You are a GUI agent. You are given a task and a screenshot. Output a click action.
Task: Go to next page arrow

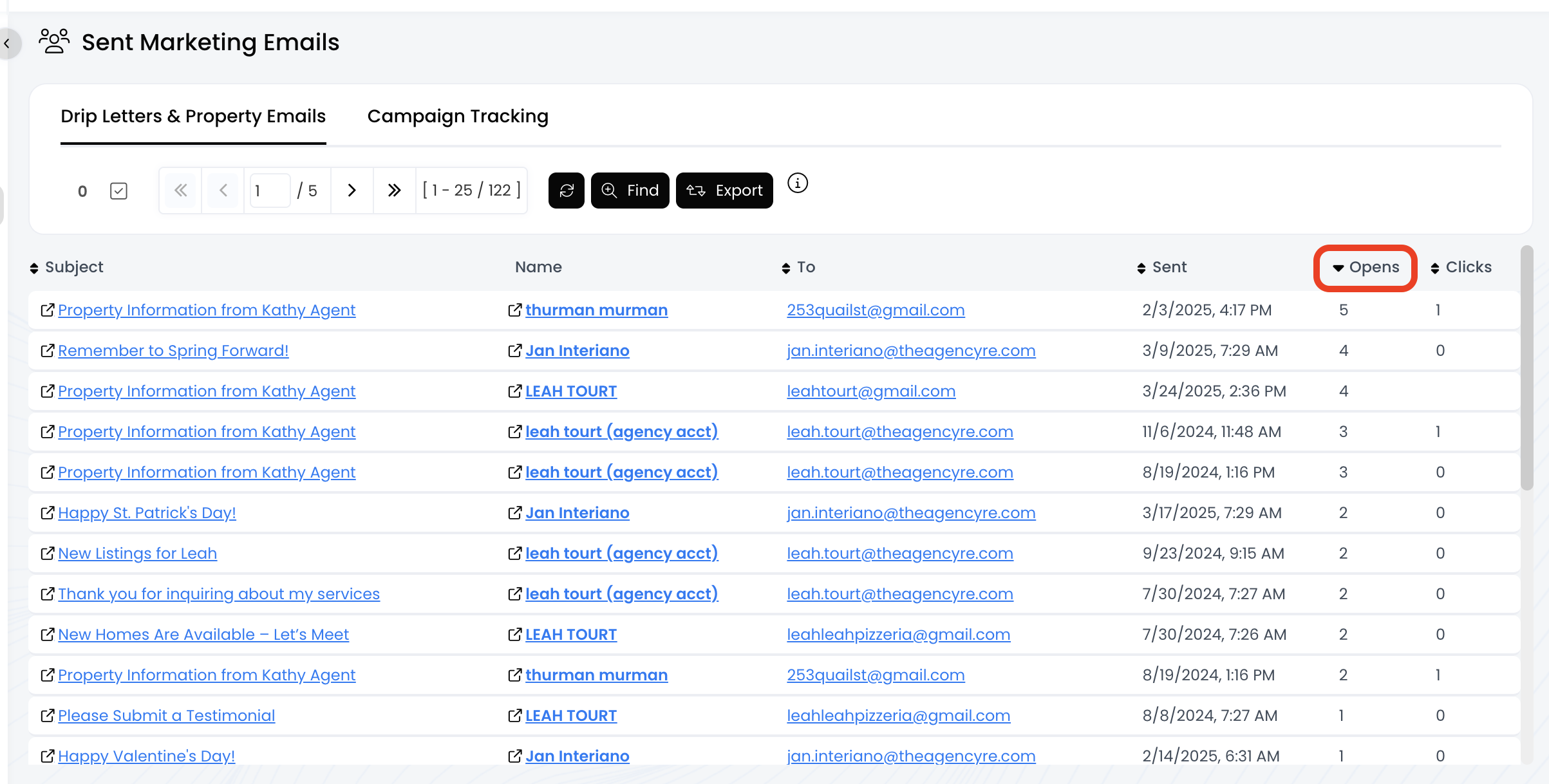point(352,191)
